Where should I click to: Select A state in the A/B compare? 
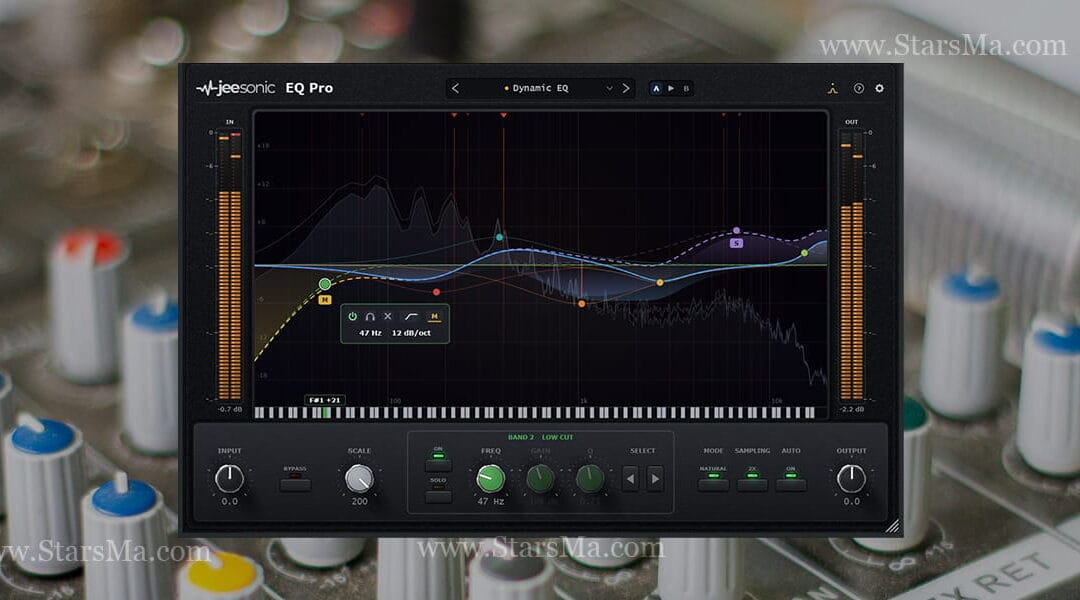(x=656, y=88)
